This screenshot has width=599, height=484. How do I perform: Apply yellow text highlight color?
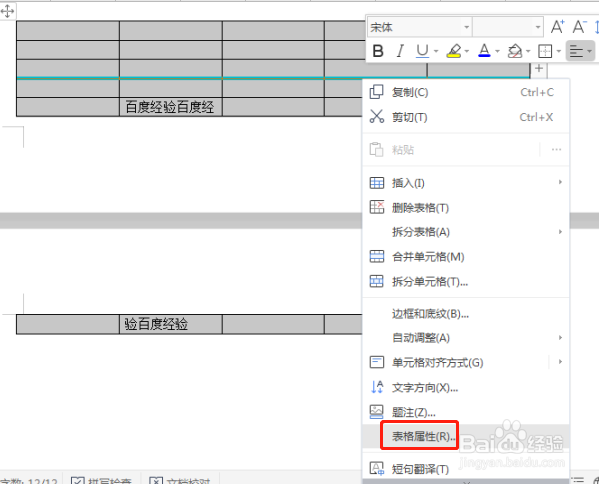click(x=453, y=51)
